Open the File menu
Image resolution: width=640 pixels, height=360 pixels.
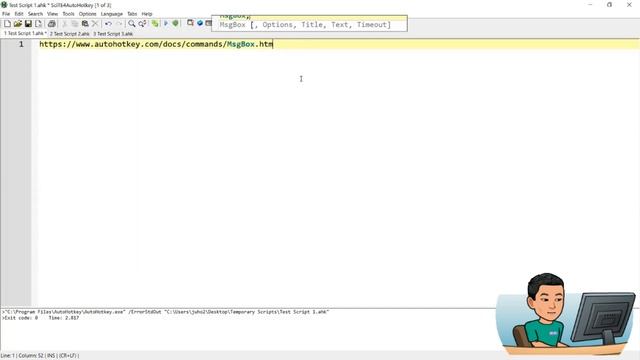[6, 14]
